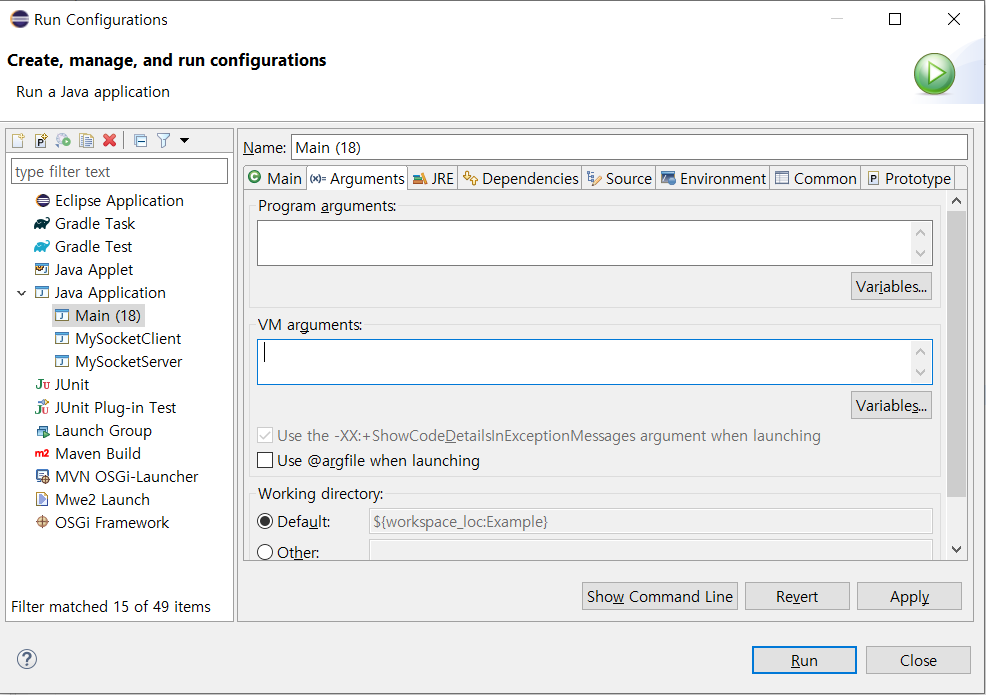Screen dimensions: 986x695
Task: Open the help question mark icon
Action: (26, 659)
